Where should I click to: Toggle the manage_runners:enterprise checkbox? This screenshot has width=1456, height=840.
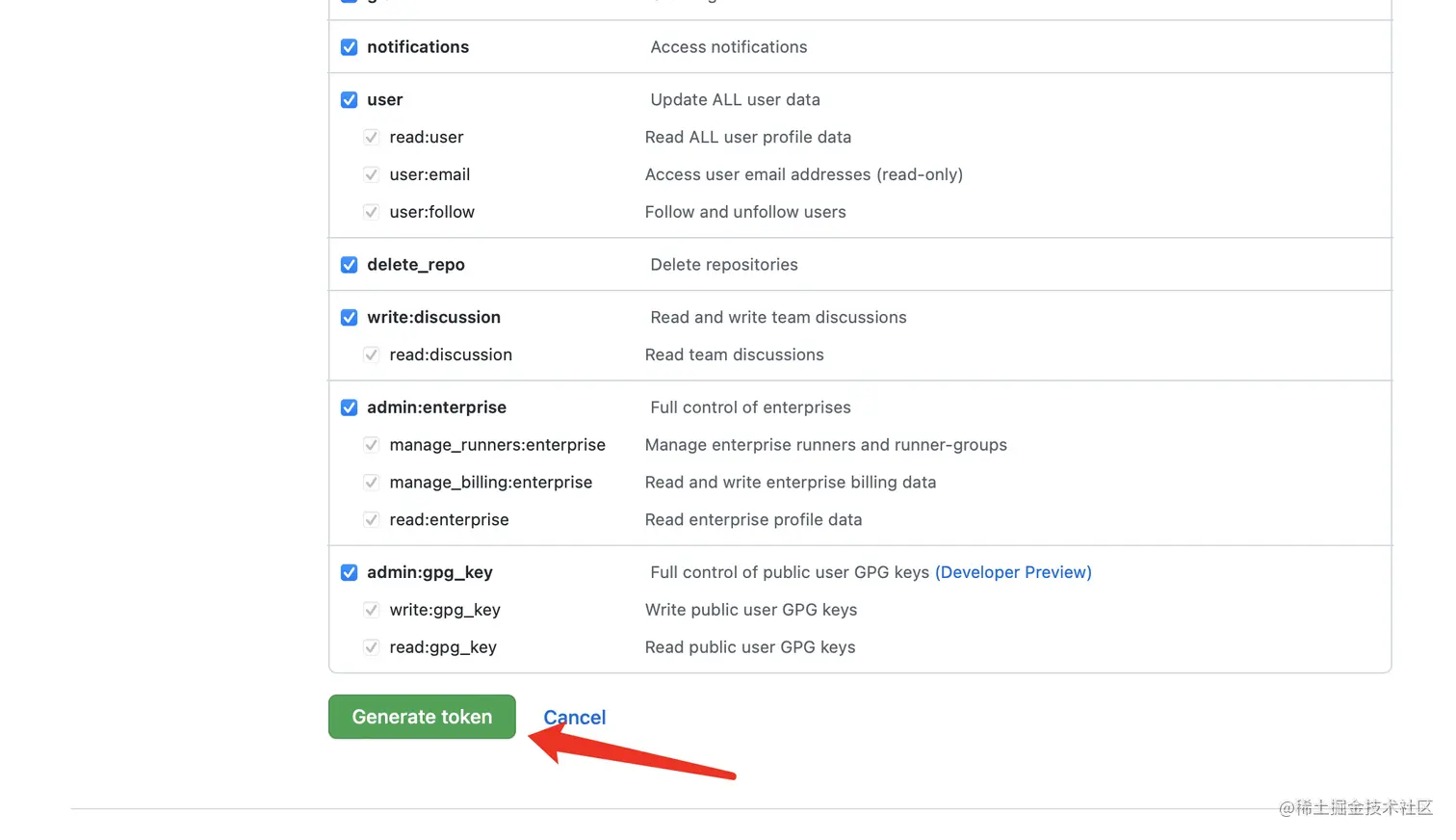tap(372, 445)
